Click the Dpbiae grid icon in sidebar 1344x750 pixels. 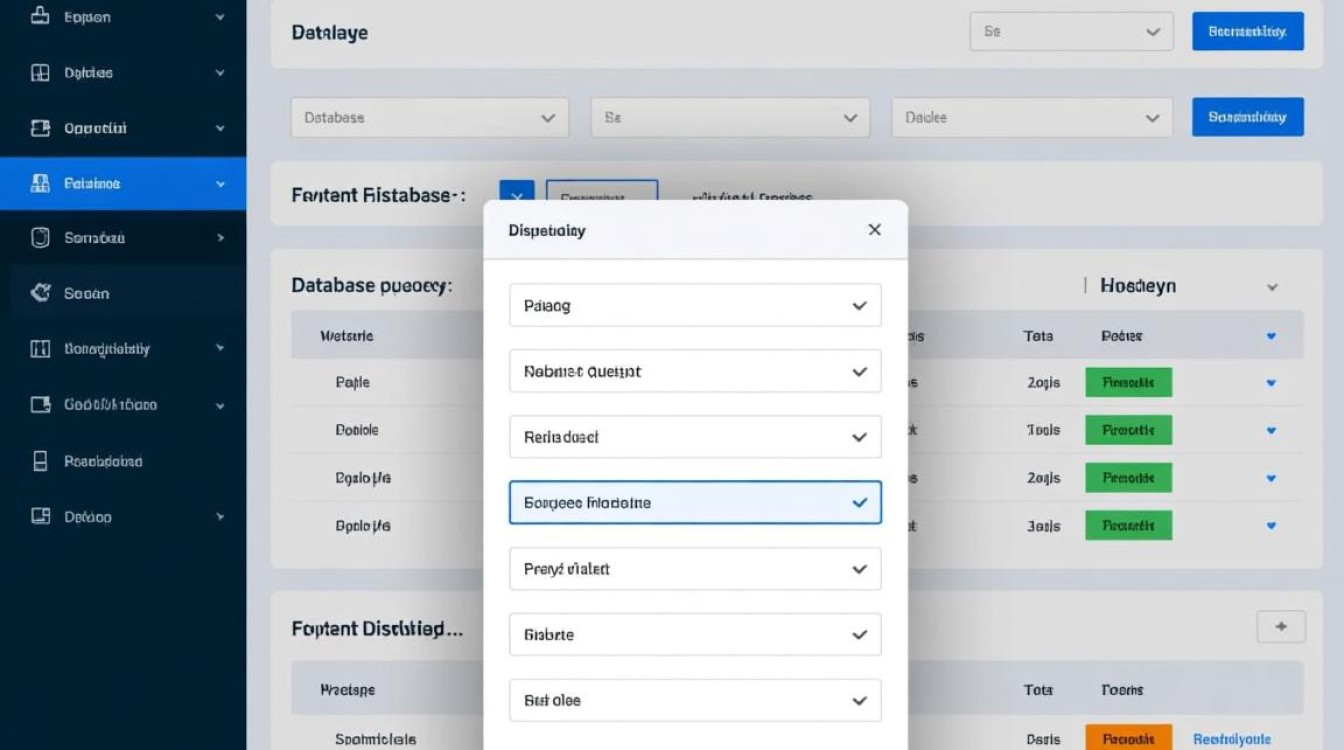(40, 73)
